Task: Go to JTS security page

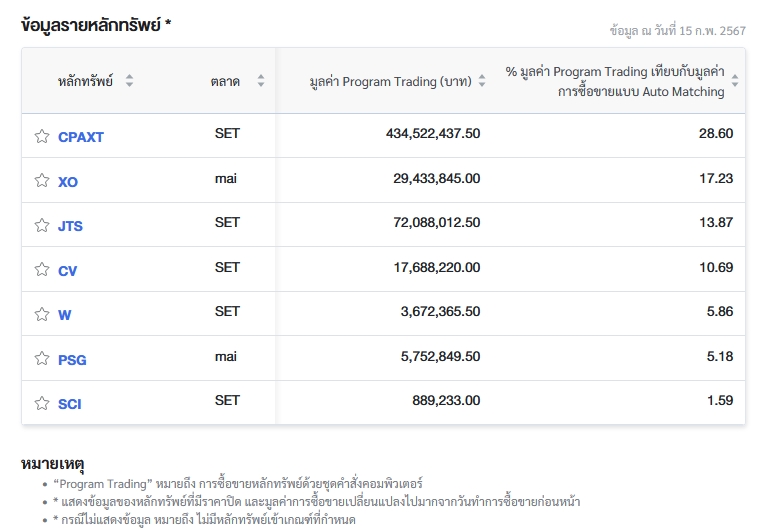Action: (x=70, y=226)
